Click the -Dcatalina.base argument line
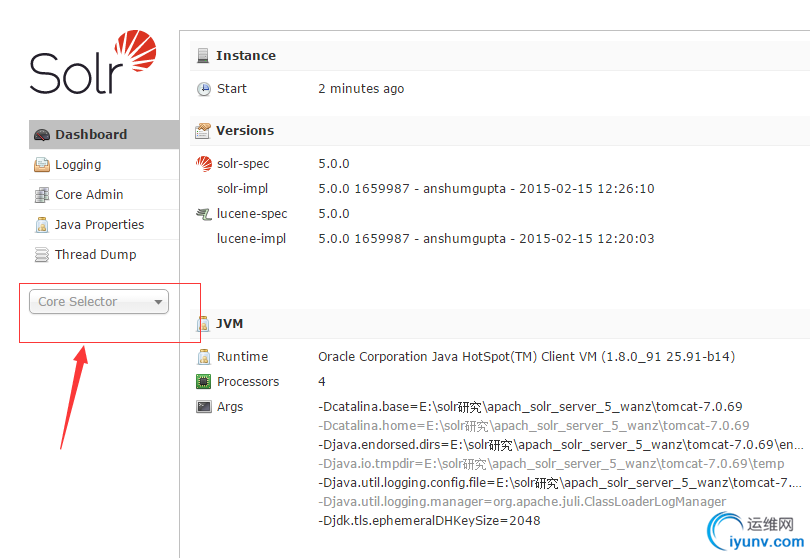This screenshot has height=558, width=810. click(530, 407)
